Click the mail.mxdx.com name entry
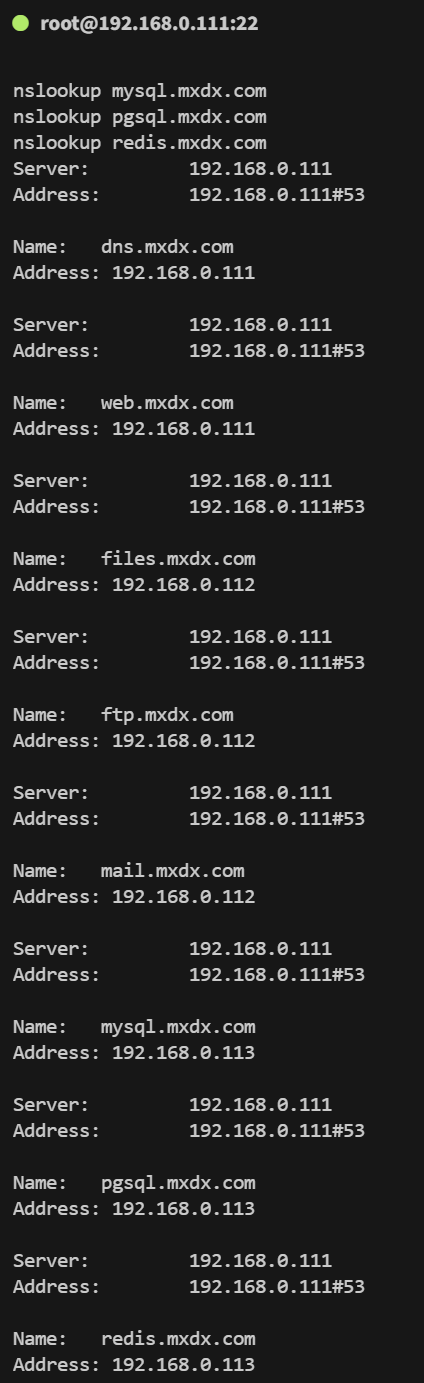This screenshot has width=424, height=1383. [173, 871]
